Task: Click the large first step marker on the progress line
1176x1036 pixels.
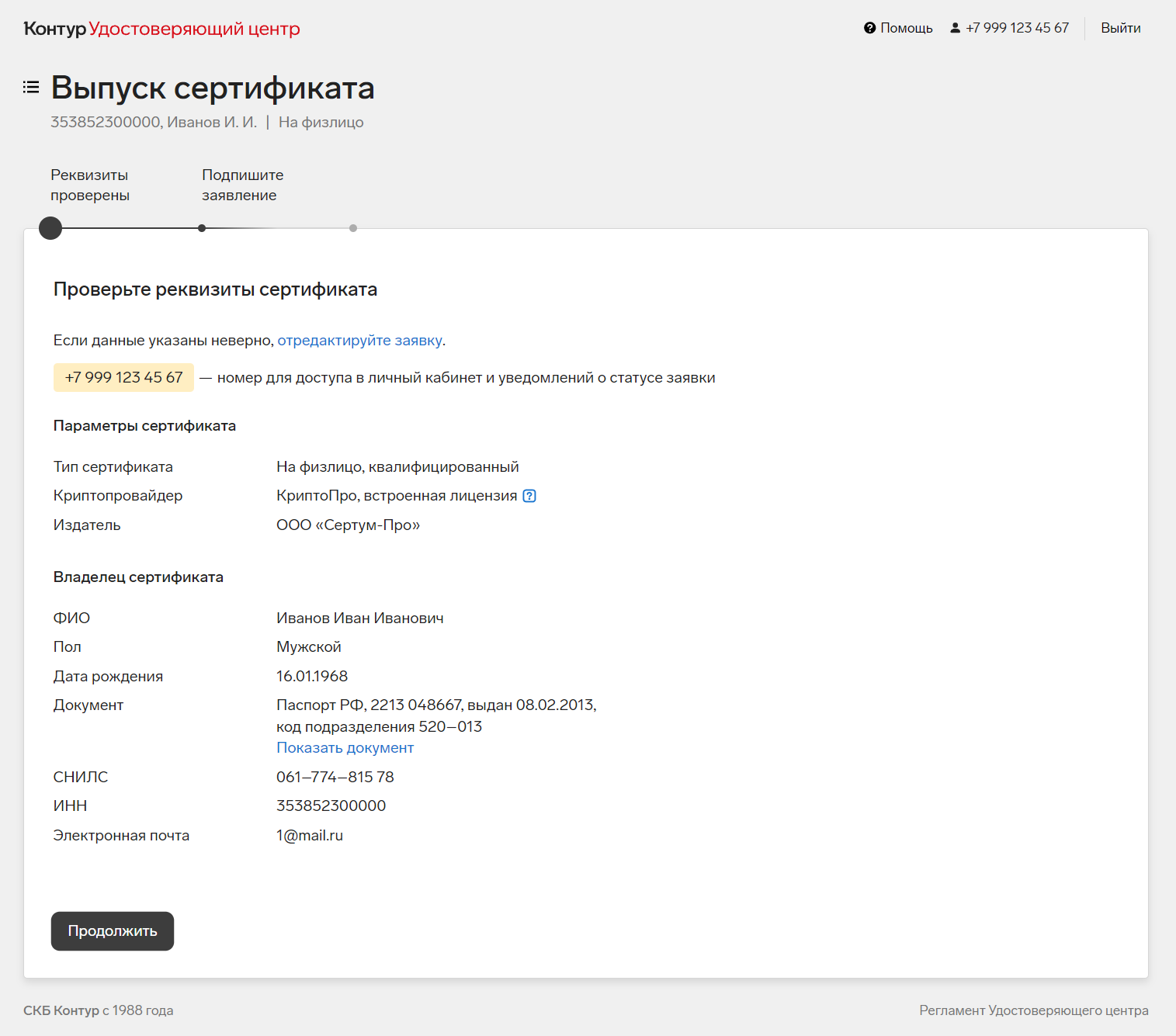Action: click(50, 228)
